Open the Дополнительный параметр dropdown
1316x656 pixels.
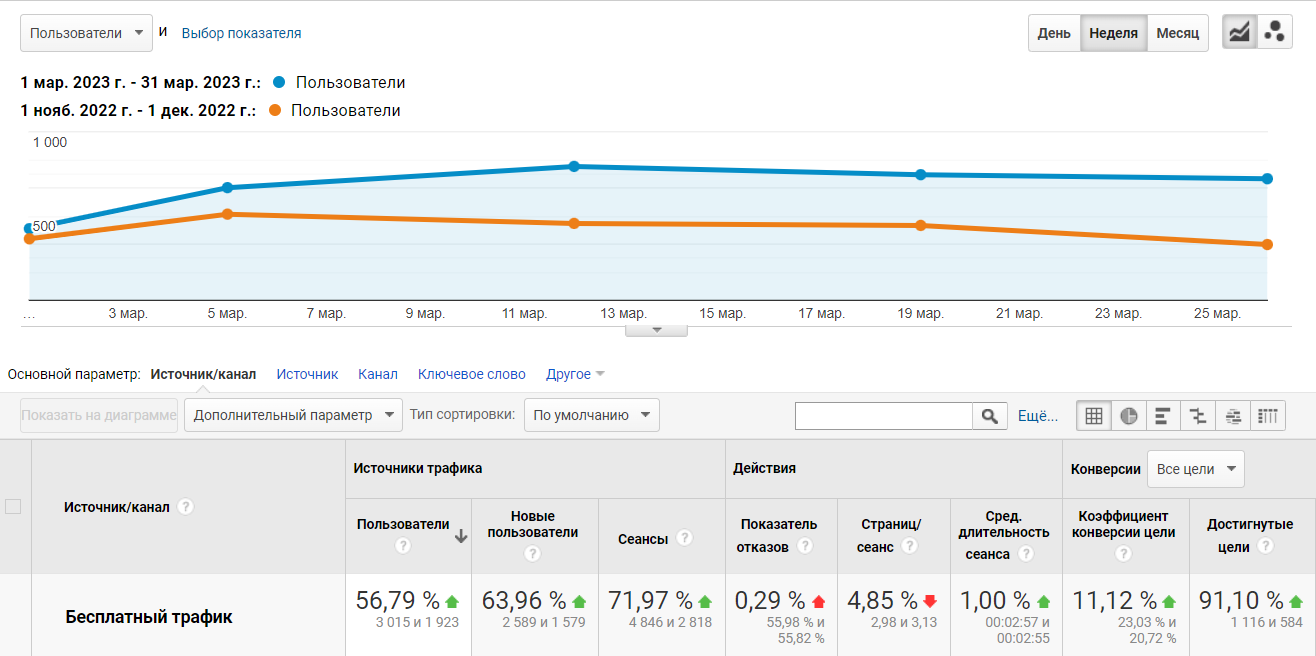point(292,415)
